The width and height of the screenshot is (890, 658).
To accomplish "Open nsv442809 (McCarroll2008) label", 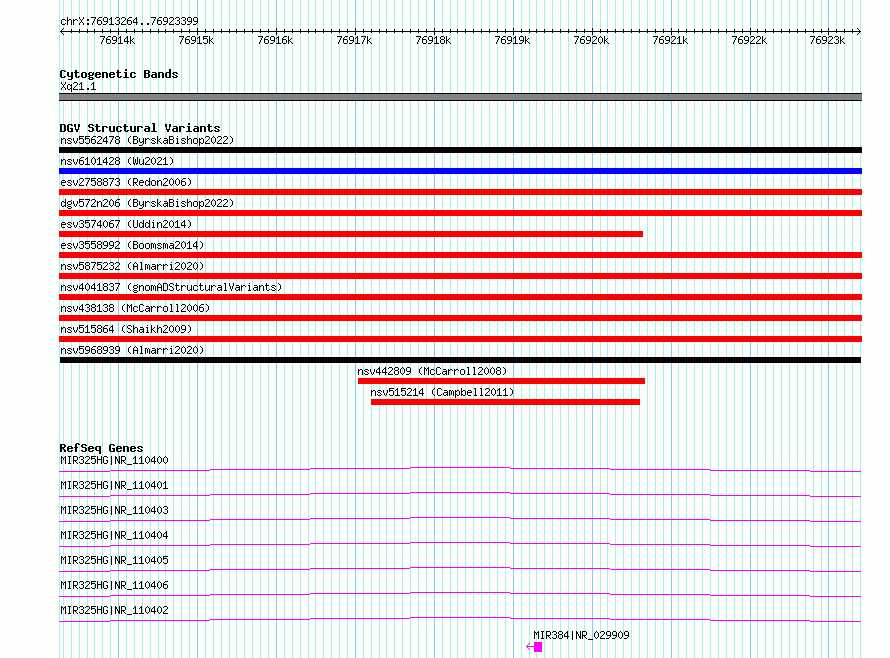I will (432, 371).
